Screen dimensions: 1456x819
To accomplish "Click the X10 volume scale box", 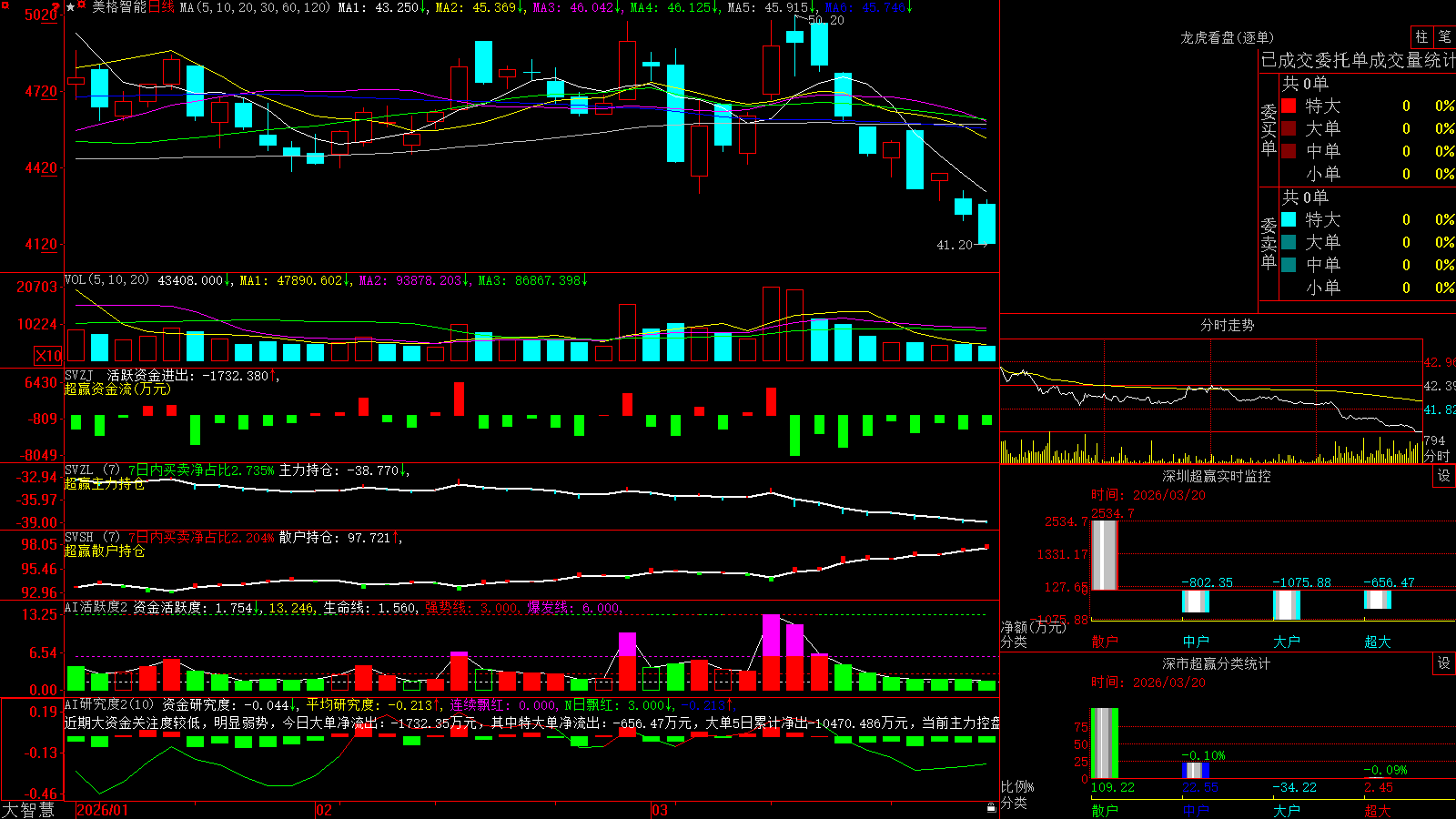I will click(48, 356).
